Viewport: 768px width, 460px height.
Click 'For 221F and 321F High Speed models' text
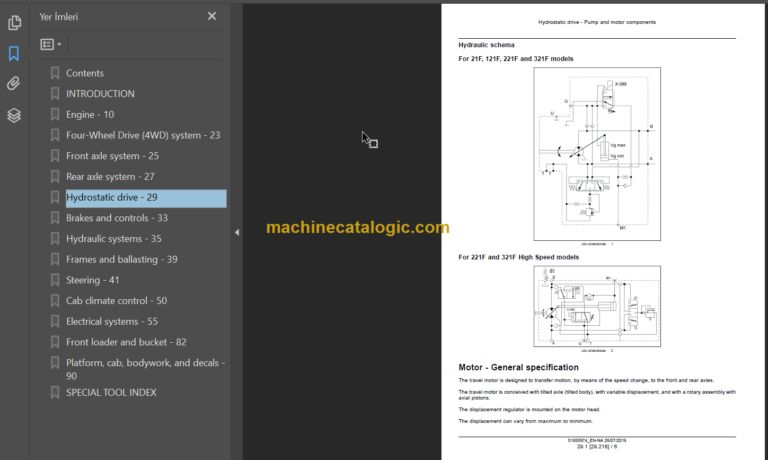(519, 257)
